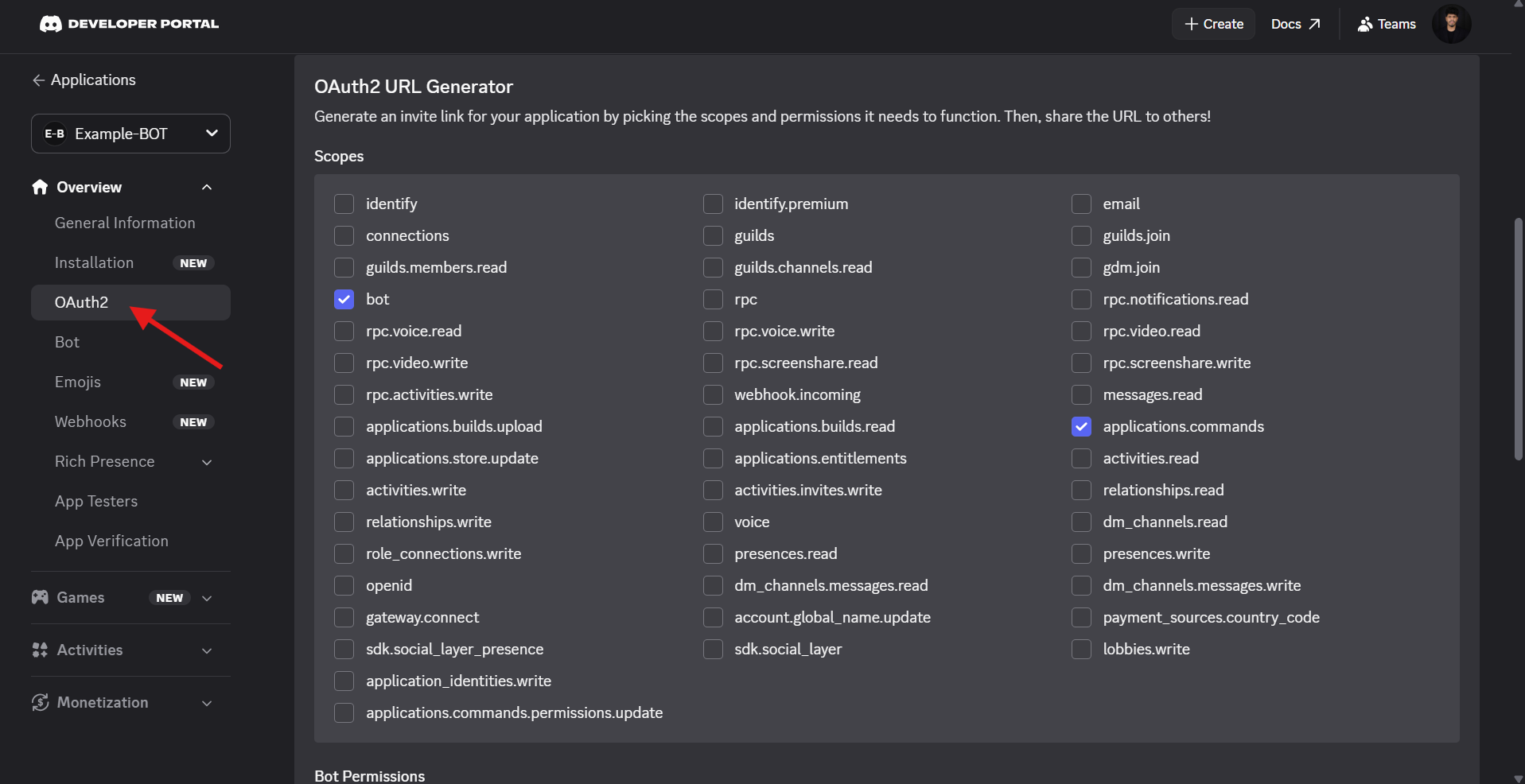Click the scrollbar down arrow
Viewport: 1525px width, 784px height.
coord(1519,778)
